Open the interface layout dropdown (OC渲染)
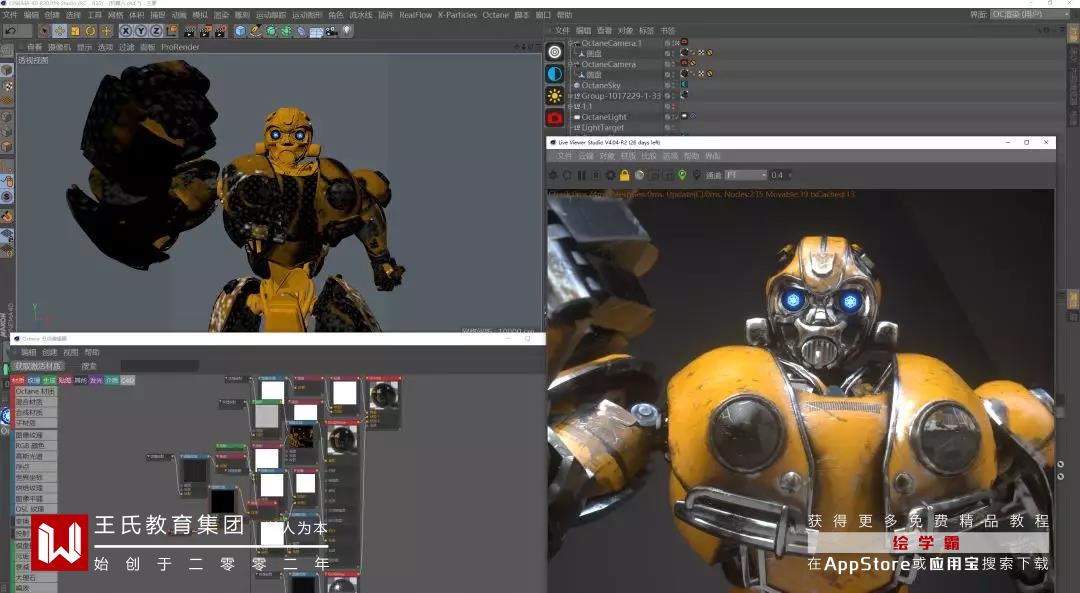This screenshot has width=1080, height=593. point(1030,14)
